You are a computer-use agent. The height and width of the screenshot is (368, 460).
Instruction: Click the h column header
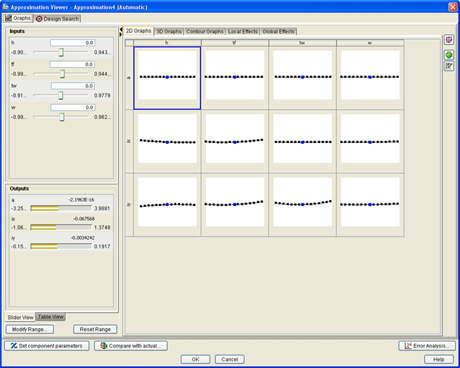point(167,43)
